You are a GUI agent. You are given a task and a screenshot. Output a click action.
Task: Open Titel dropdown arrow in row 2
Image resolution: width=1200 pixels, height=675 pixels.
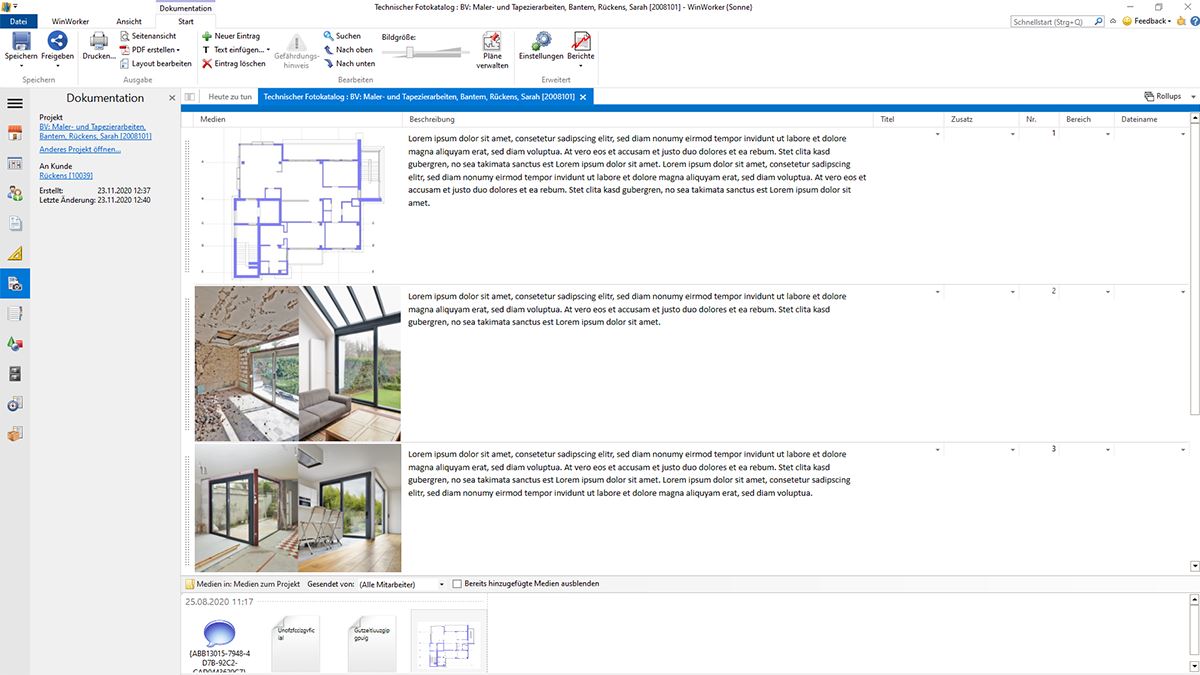pyautogui.click(x=938, y=292)
